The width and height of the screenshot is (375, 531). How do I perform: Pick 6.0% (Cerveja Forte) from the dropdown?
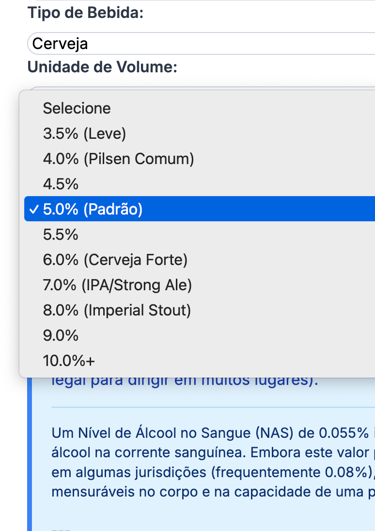coord(200,260)
